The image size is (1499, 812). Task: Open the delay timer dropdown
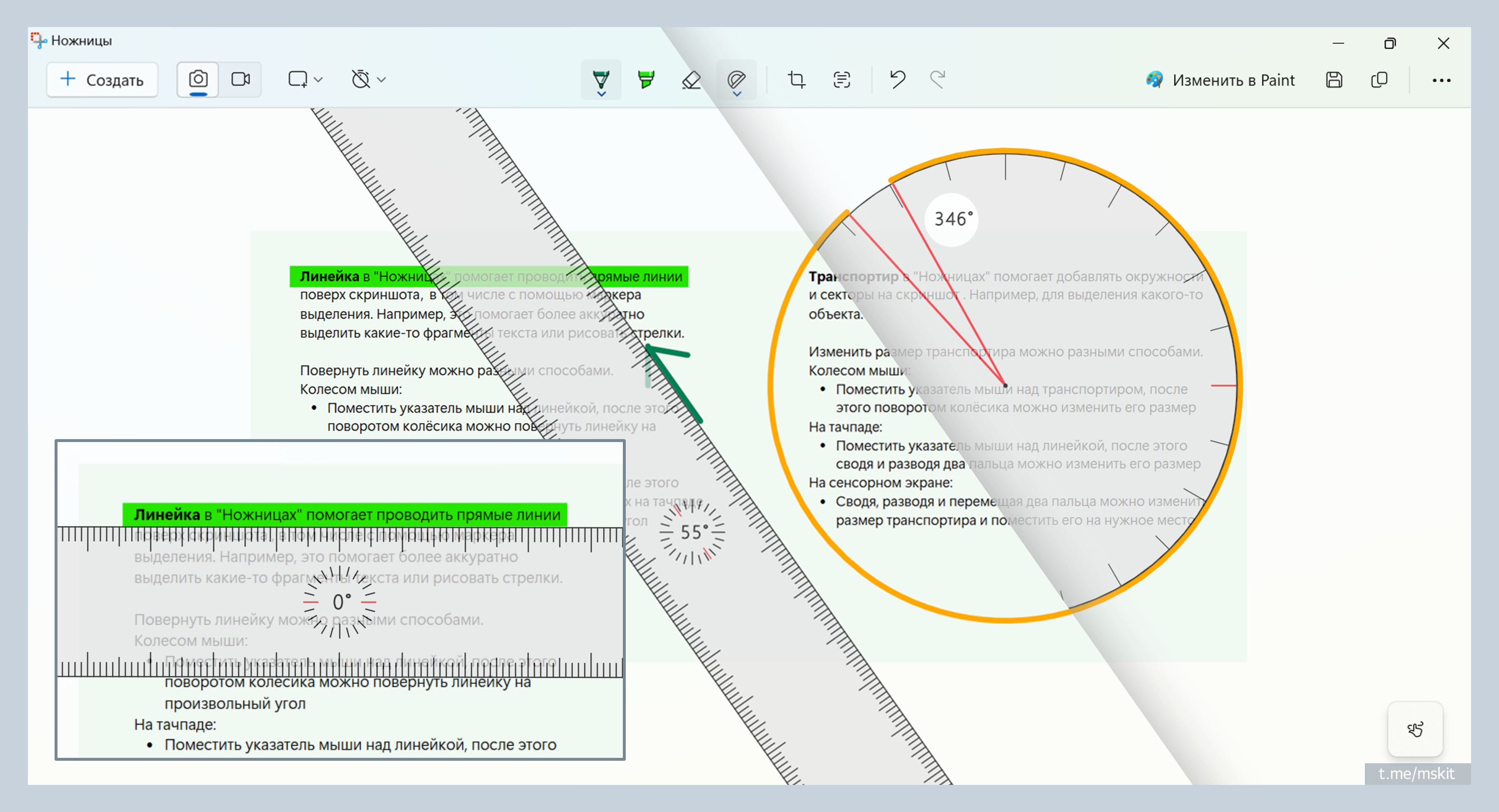(x=368, y=79)
